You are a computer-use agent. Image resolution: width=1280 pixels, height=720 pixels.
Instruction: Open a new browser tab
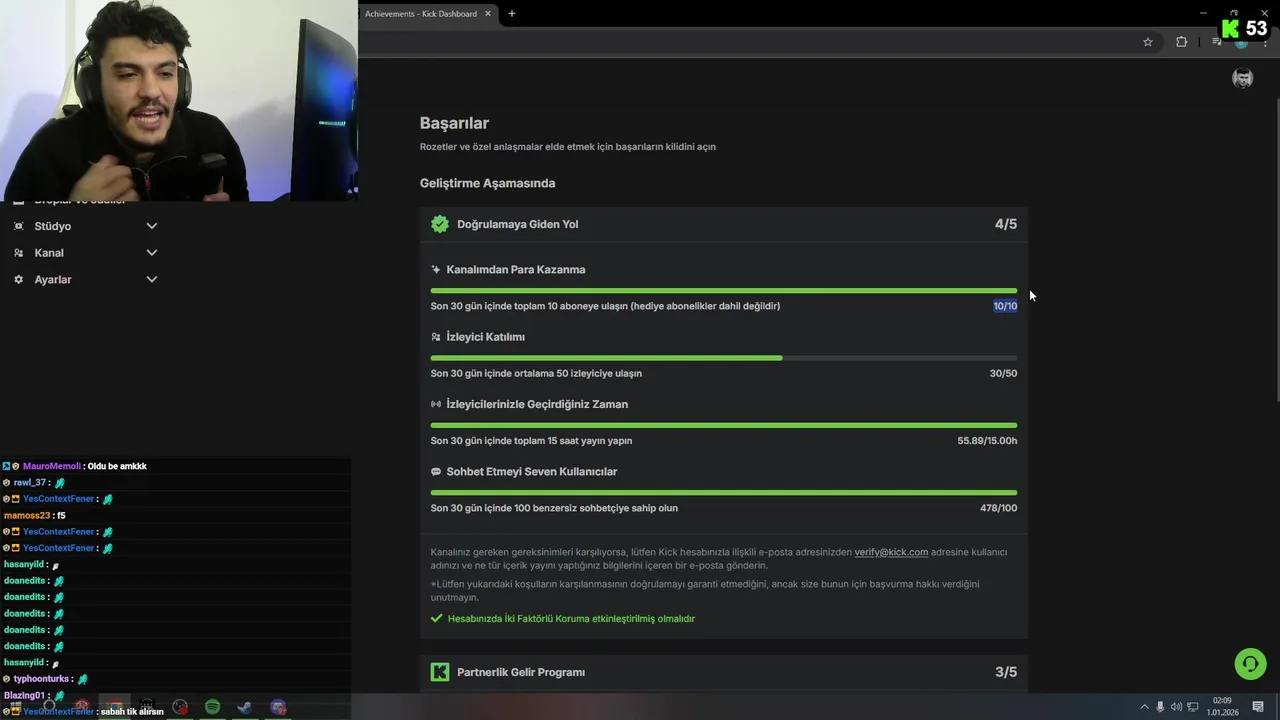coord(512,14)
